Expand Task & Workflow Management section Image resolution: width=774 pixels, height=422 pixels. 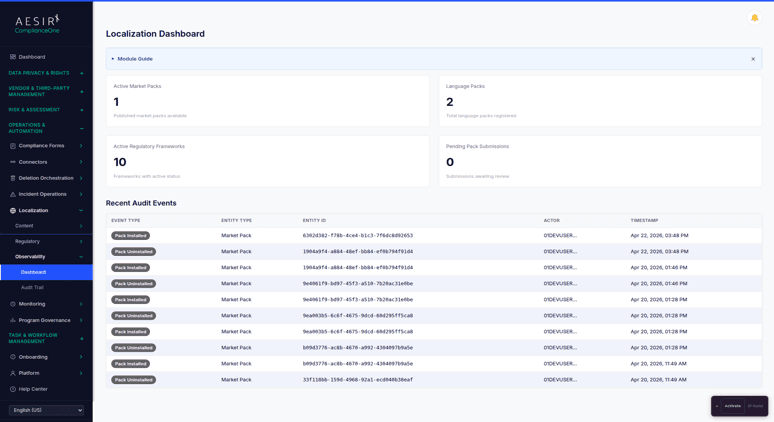tap(81, 339)
